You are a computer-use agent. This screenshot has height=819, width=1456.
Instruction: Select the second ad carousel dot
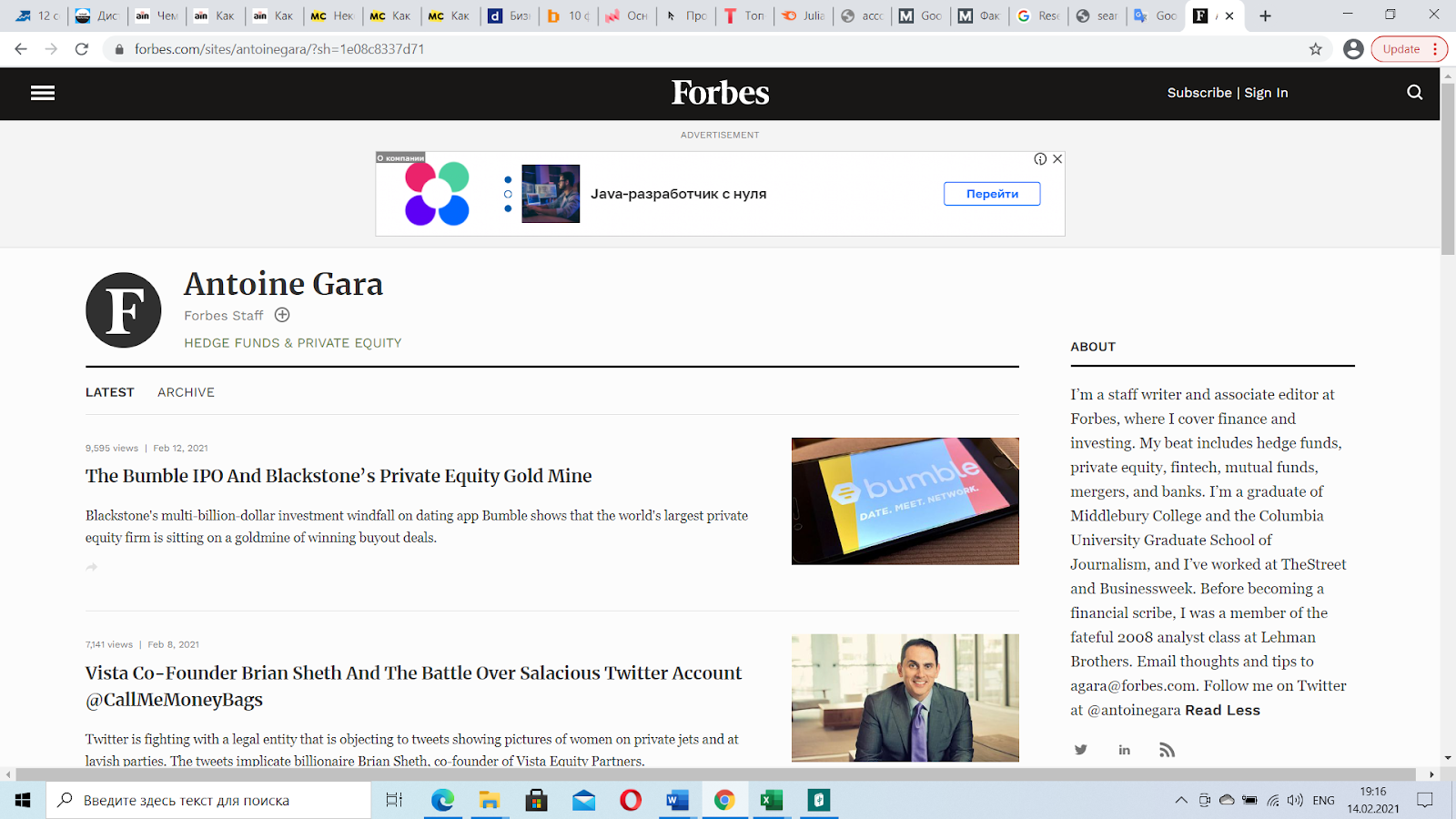coord(508,194)
